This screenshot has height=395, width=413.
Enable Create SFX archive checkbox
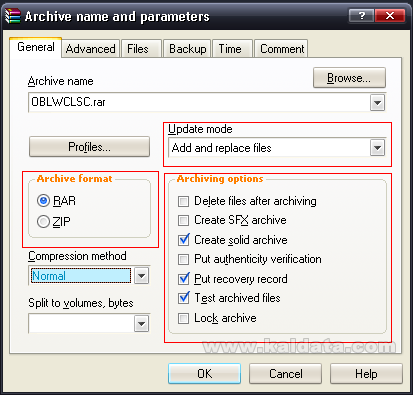[183, 220]
